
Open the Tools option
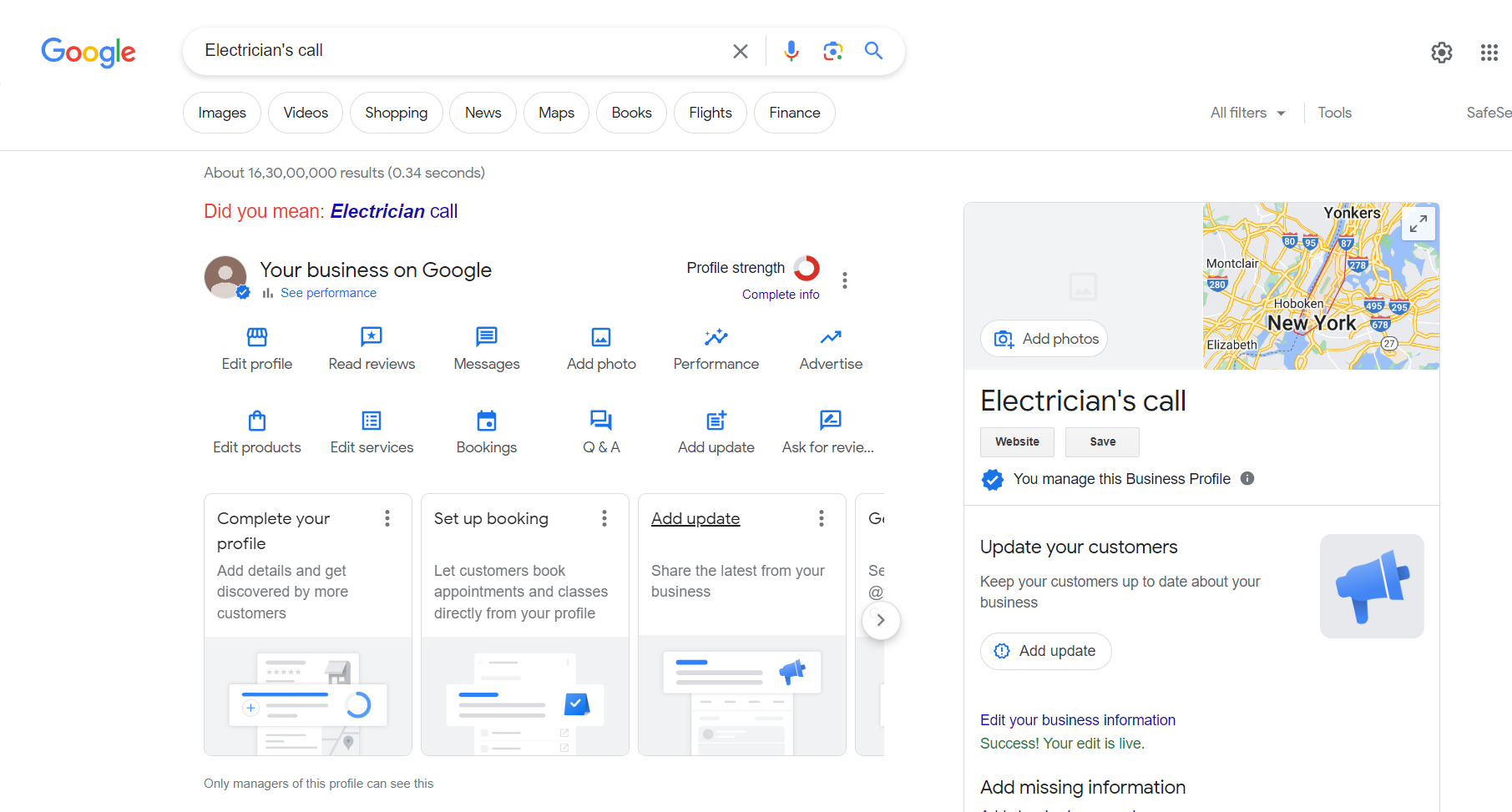(x=1334, y=113)
